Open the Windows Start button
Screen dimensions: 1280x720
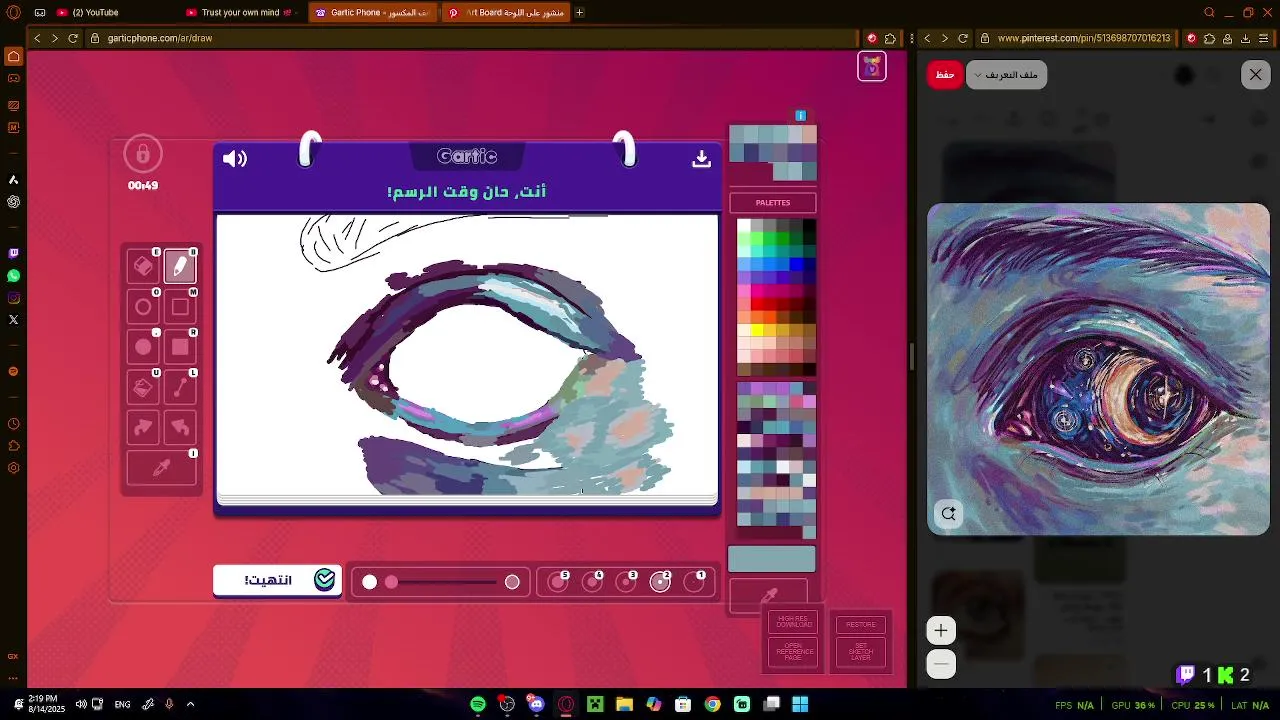pos(800,704)
